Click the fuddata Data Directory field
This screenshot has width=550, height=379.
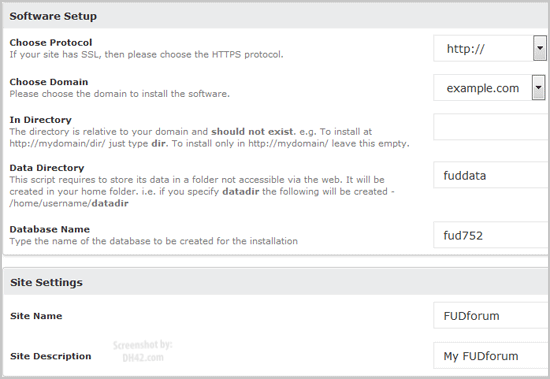point(491,175)
